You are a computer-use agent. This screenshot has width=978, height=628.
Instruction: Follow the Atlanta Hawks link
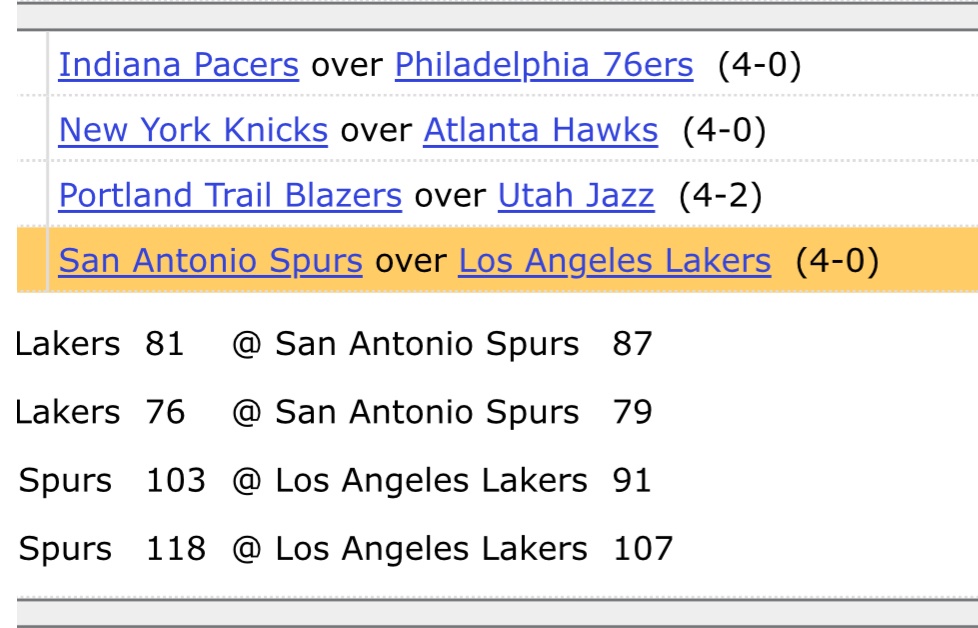(540, 130)
